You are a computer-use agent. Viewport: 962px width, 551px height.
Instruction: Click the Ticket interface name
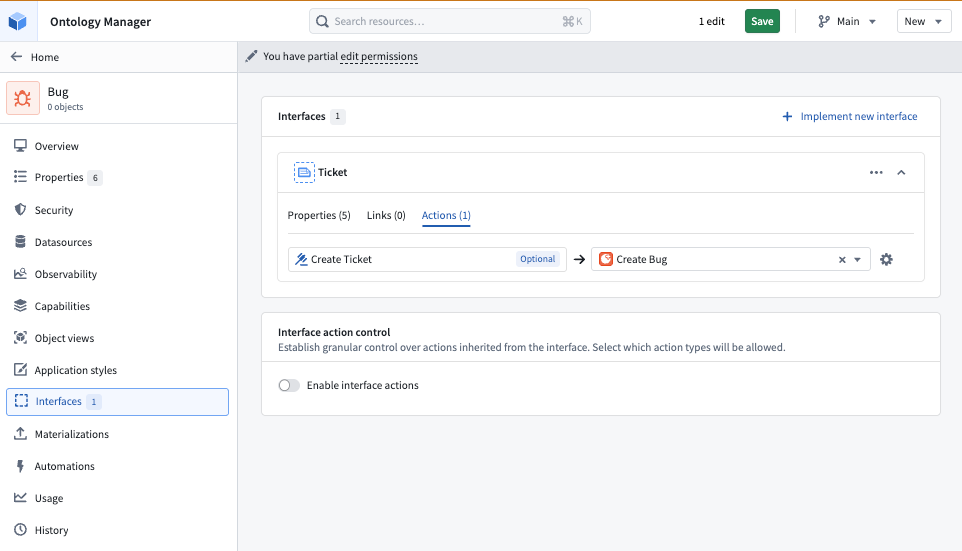pos(333,172)
